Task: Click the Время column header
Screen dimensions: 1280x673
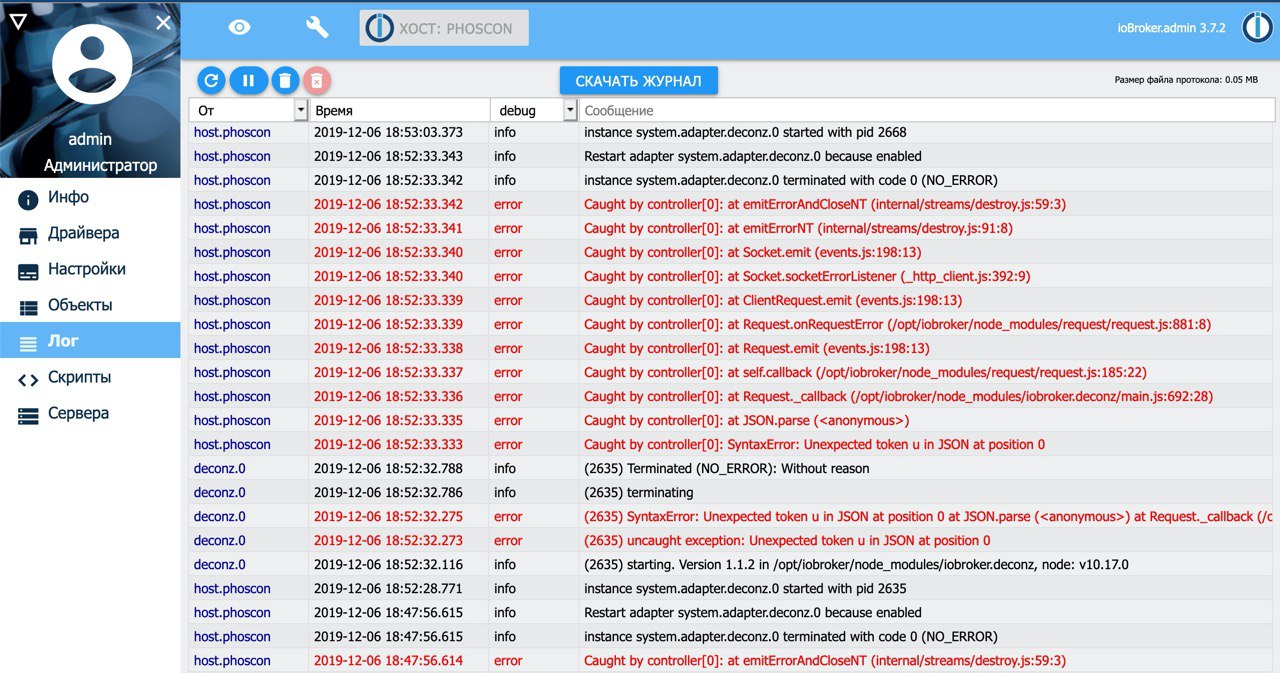Action: click(x=333, y=111)
